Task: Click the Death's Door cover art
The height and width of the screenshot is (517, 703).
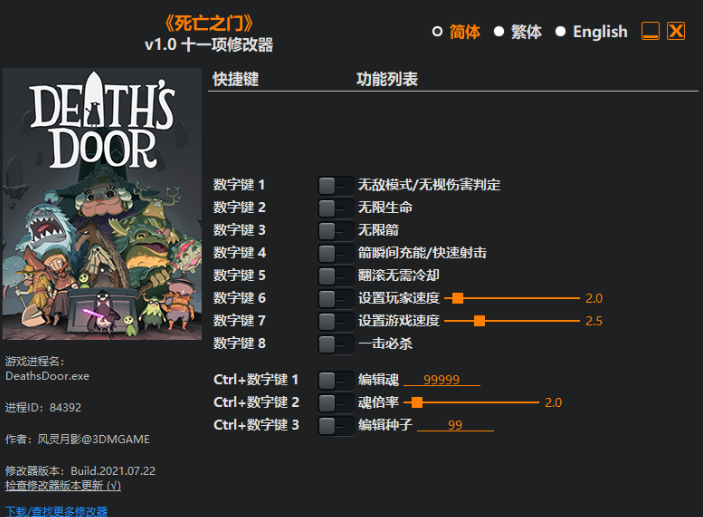Action: (x=102, y=204)
